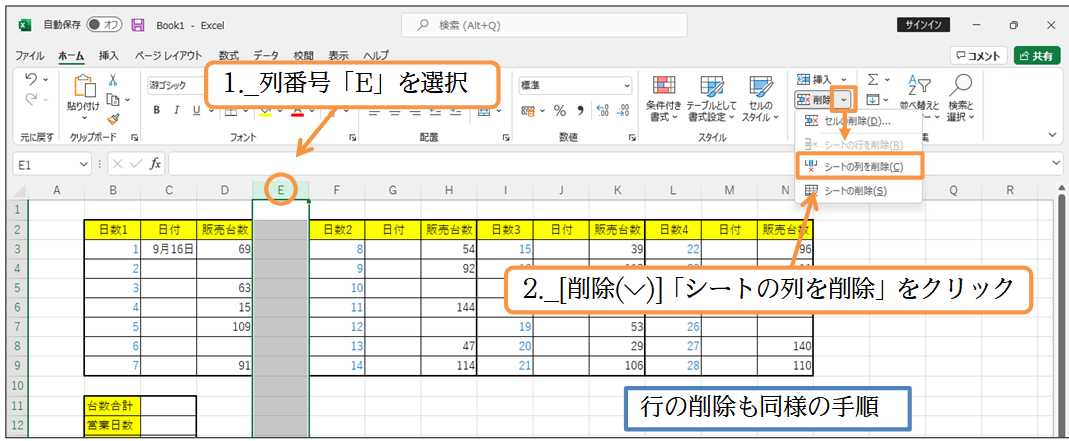1069x441 pixels.
Task: Open Find & Select (検索と選択) magnifier
Action: click(x=961, y=99)
